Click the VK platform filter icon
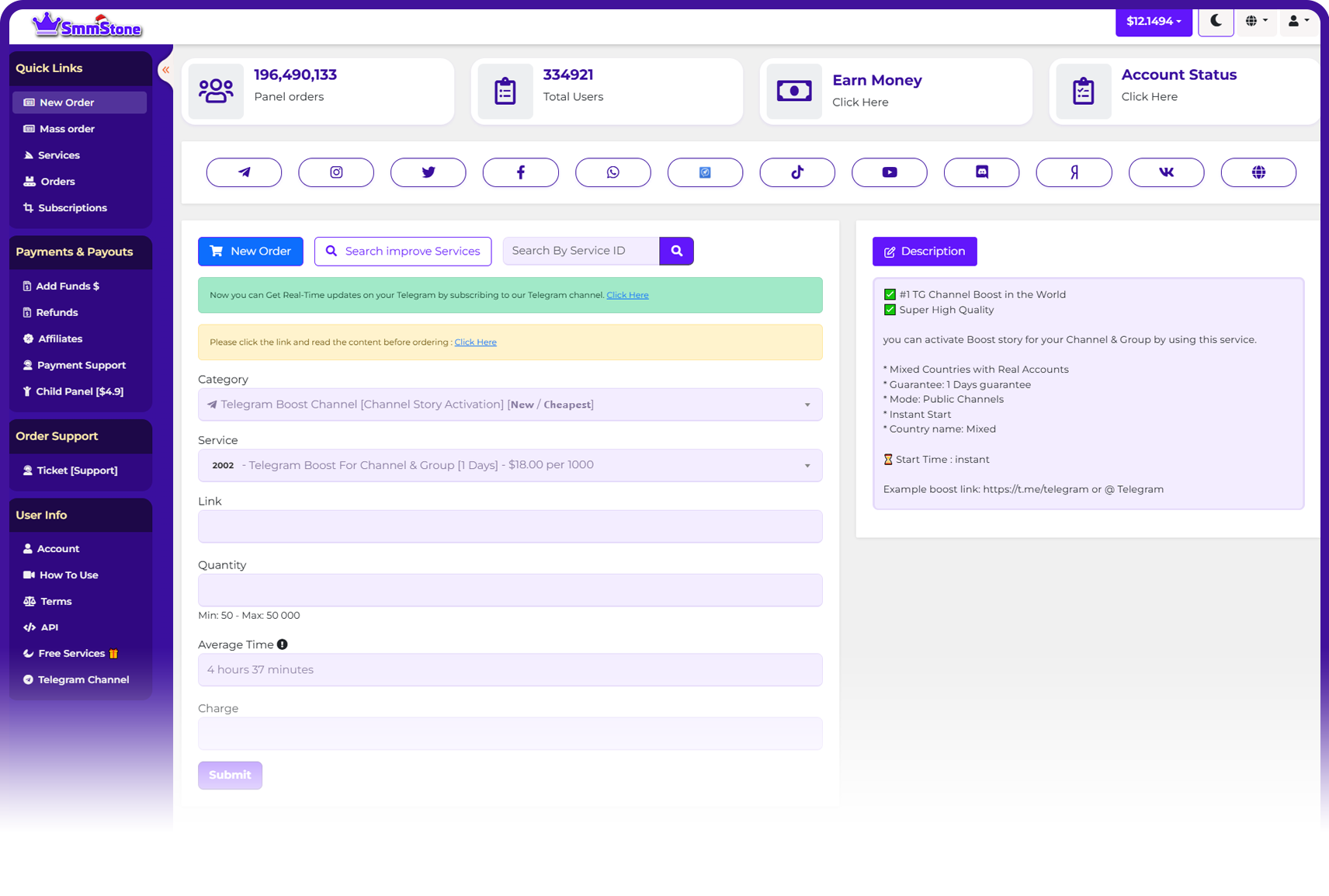This screenshot has height=896, width=1329. (1166, 172)
